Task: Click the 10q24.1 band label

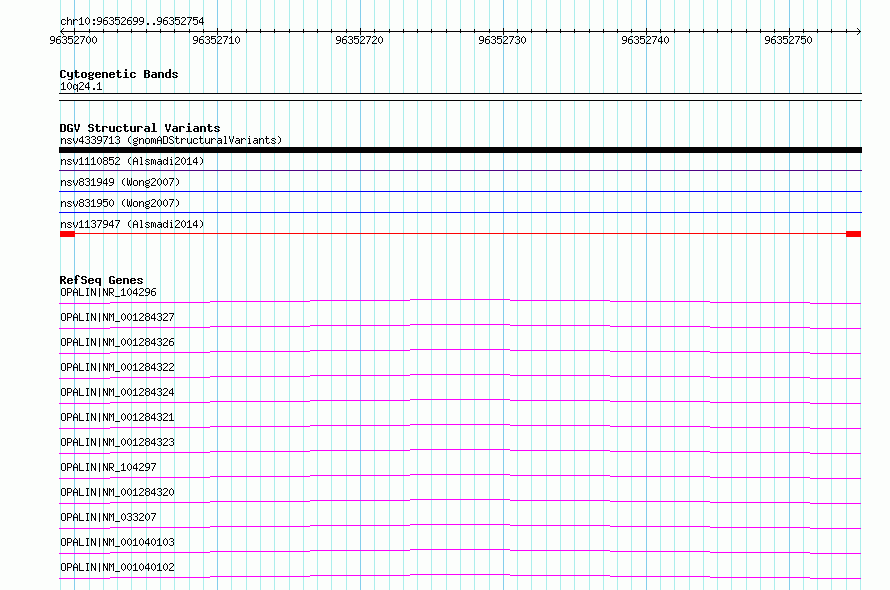Action: click(81, 86)
